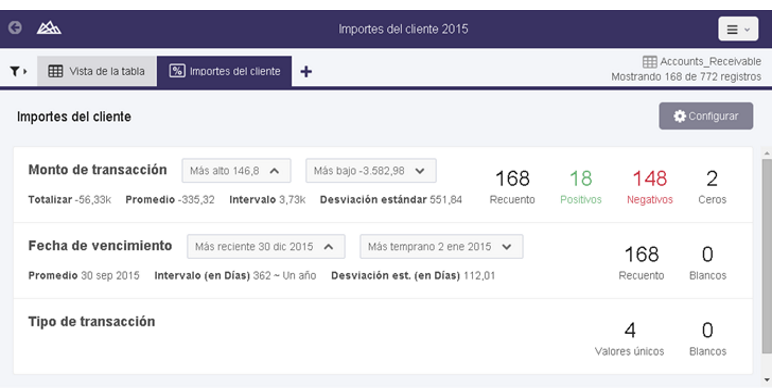Click the scrollbar up arrow
The width and height of the screenshot is (772, 388).
(x=767, y=153)
